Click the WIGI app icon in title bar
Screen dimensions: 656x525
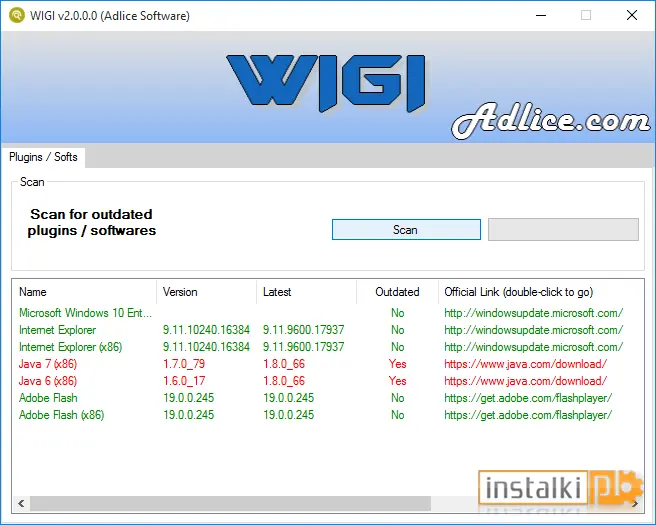click(17, 15)
